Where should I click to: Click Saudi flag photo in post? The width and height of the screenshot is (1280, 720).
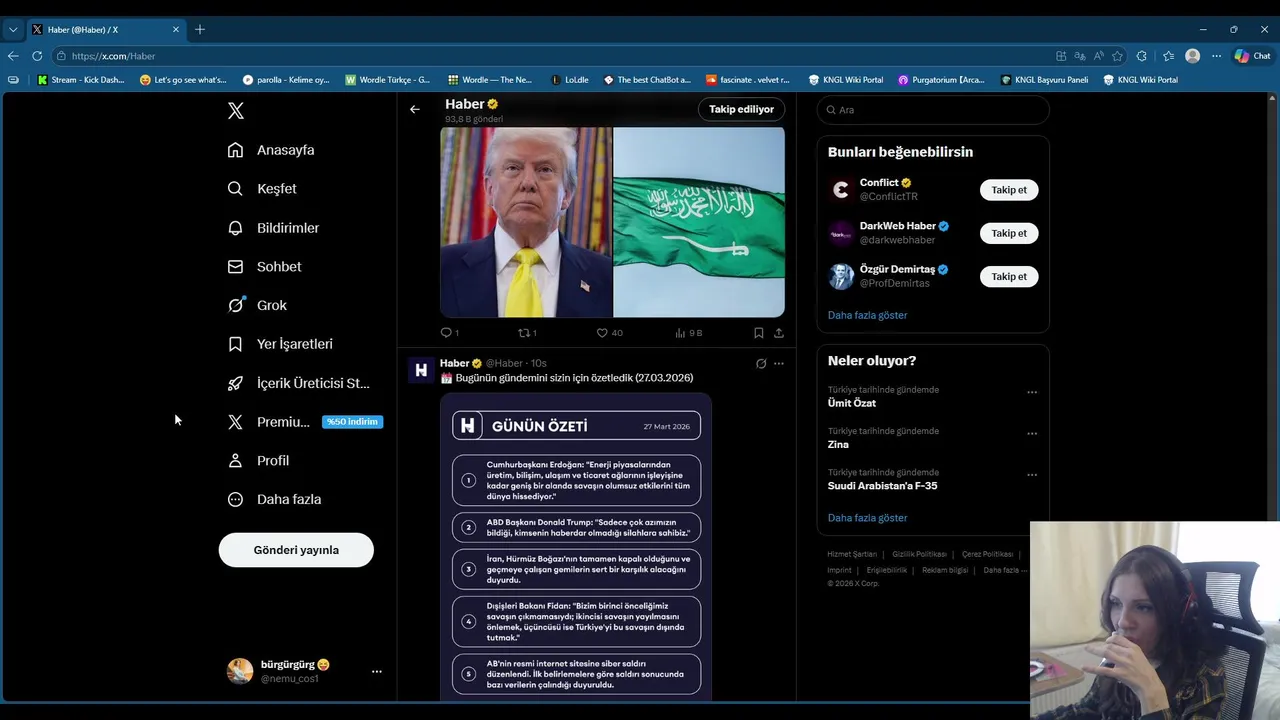click(699, 222)
